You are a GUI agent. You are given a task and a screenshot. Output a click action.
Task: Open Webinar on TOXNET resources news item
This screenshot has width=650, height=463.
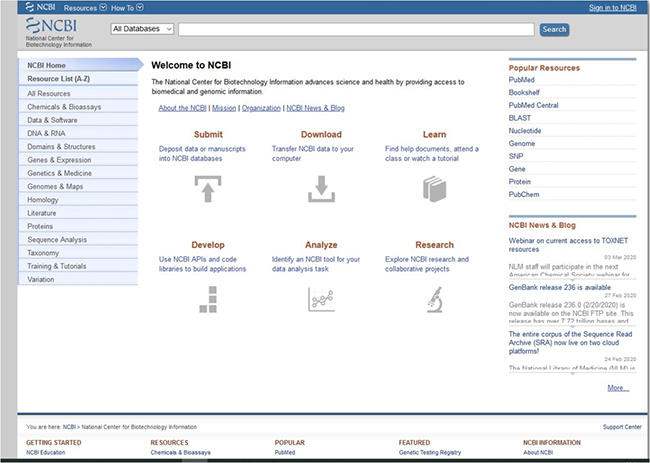coord(568,245)
